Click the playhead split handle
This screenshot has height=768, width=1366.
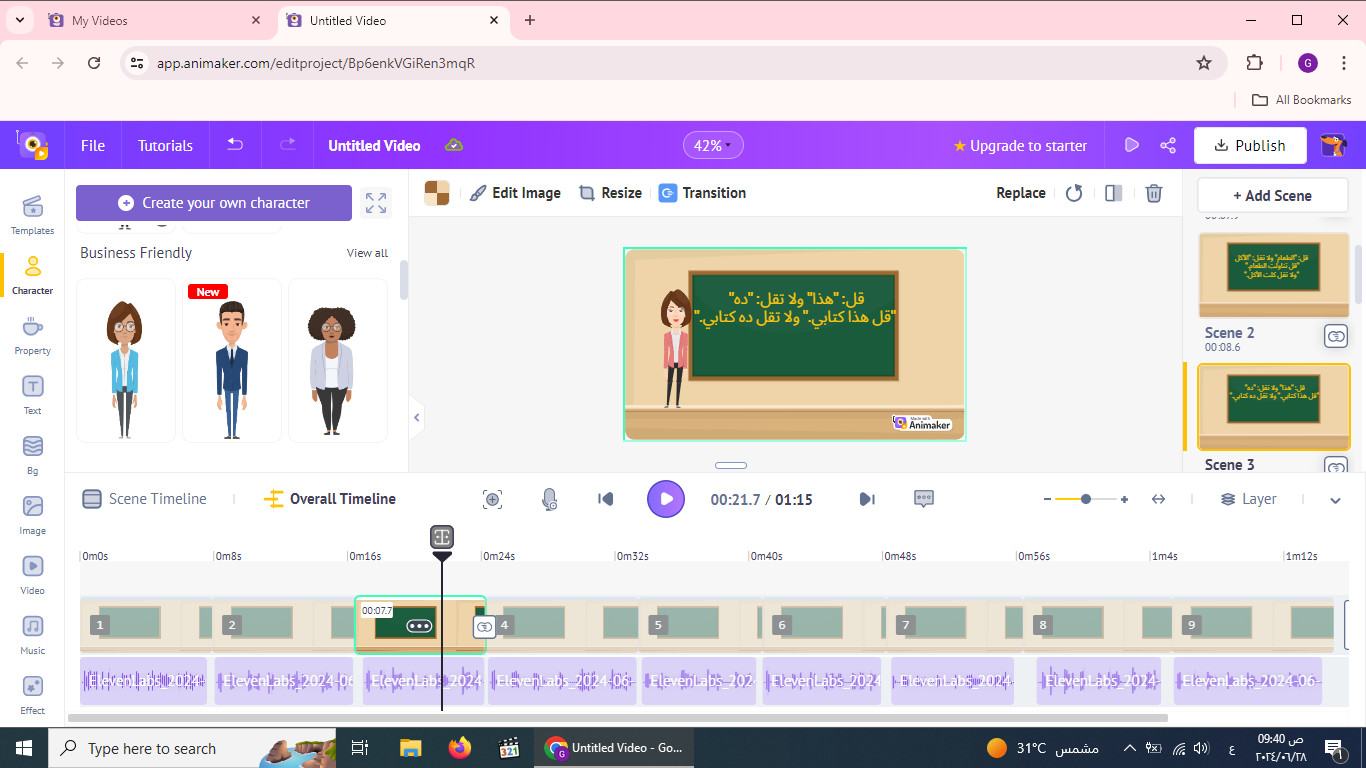[442, 537]
